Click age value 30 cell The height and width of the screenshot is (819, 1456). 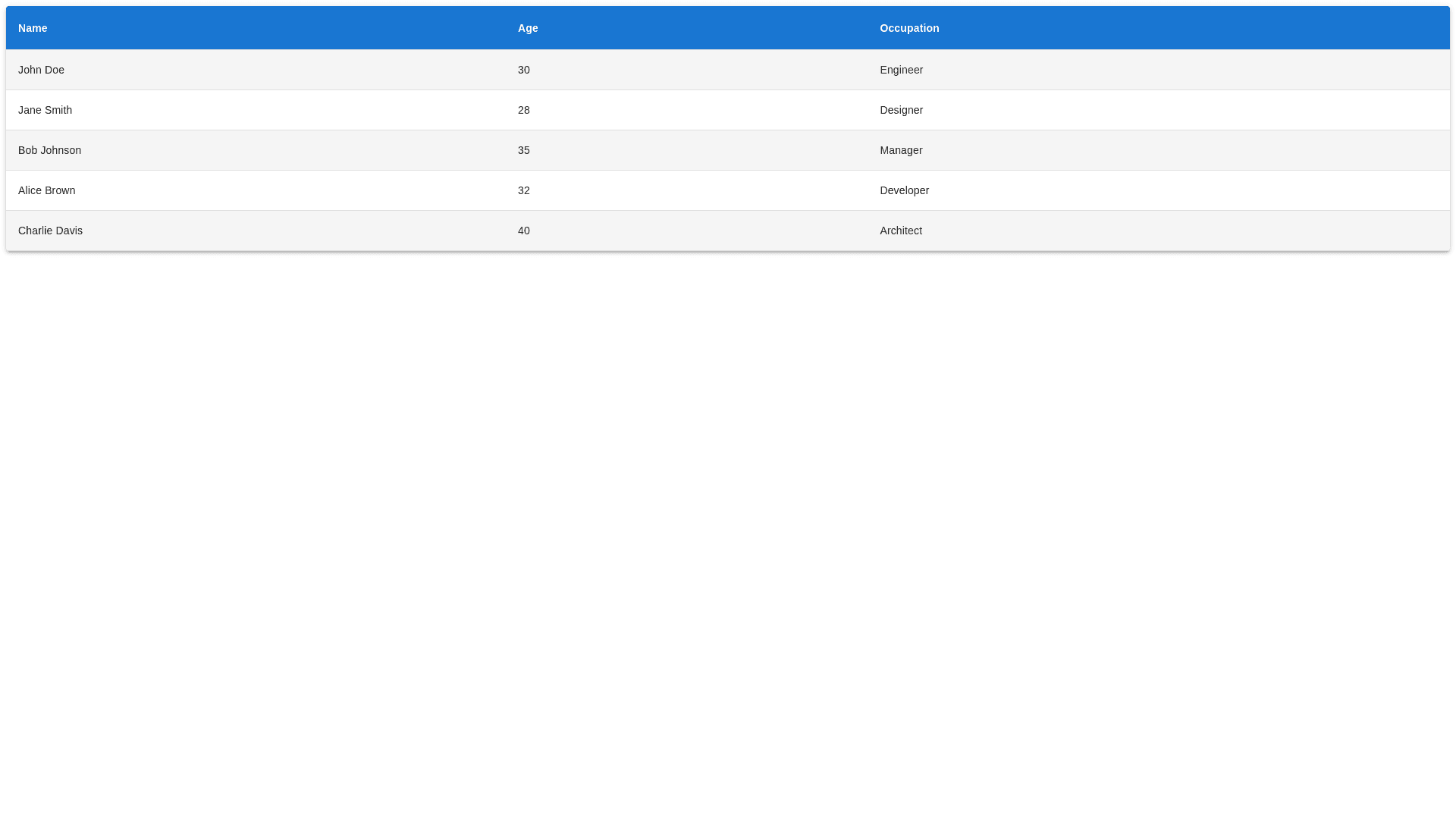tap(524, 70)
